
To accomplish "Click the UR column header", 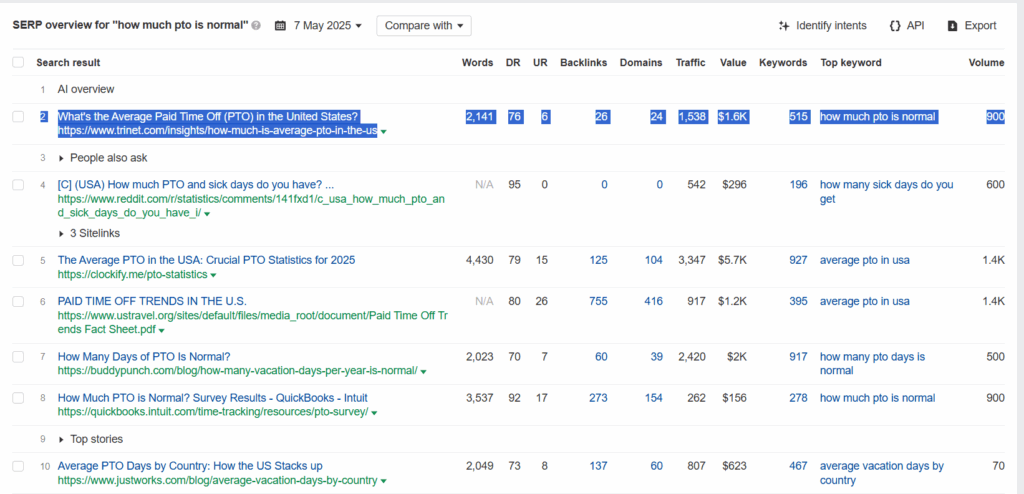I will (x=540, y=63).
